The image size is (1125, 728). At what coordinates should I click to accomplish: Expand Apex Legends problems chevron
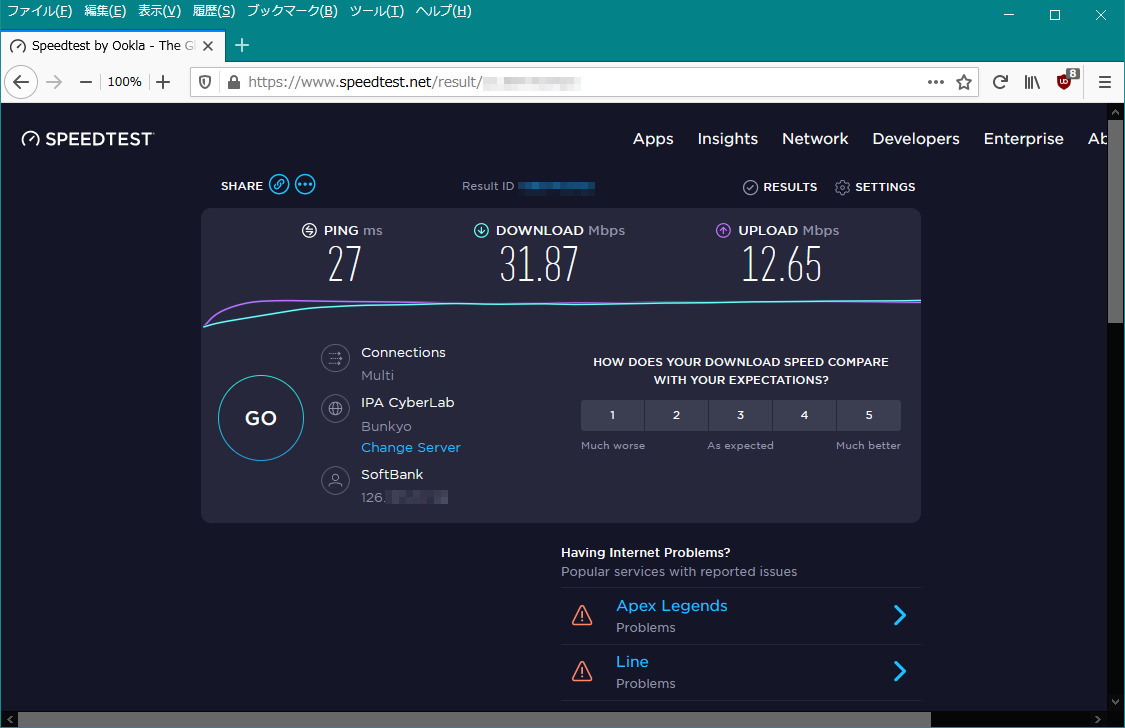899,616
